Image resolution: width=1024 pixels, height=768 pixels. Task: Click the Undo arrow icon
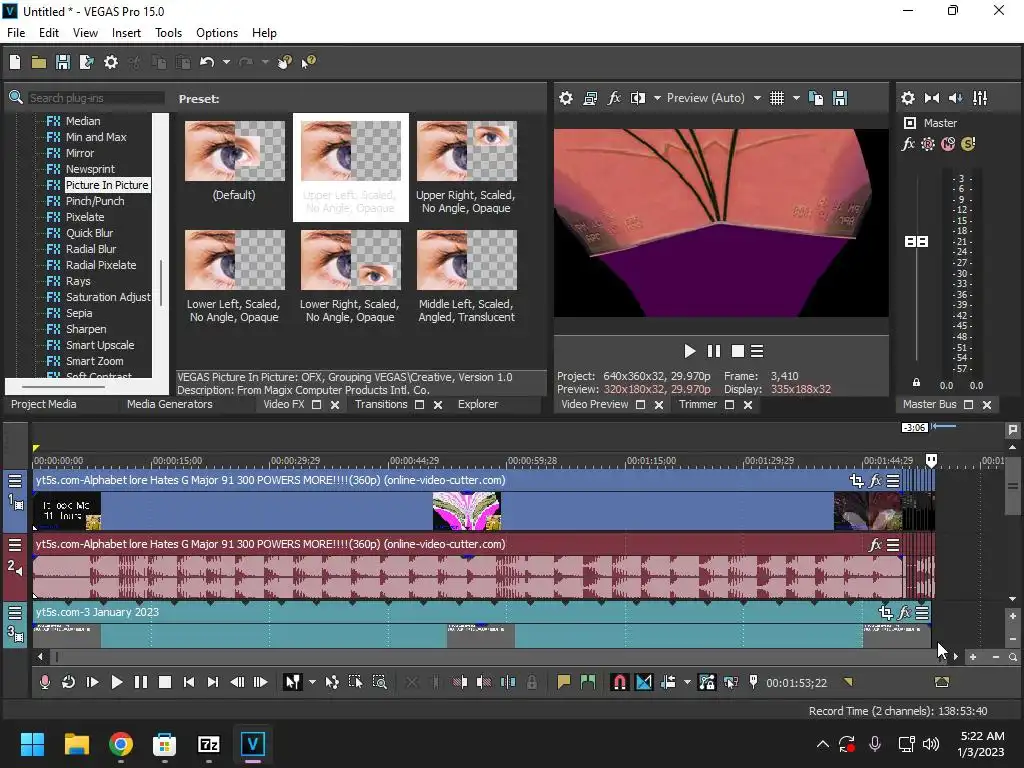point(207,62)
